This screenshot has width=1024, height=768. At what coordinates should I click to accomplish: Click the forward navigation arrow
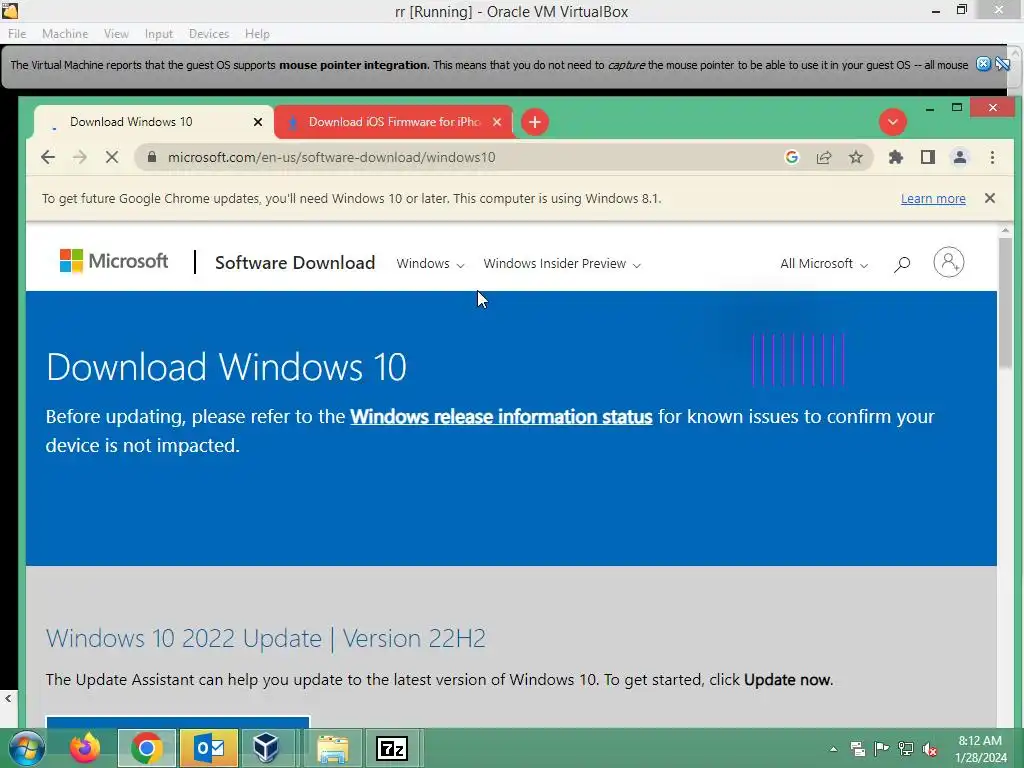coord(80,157)
